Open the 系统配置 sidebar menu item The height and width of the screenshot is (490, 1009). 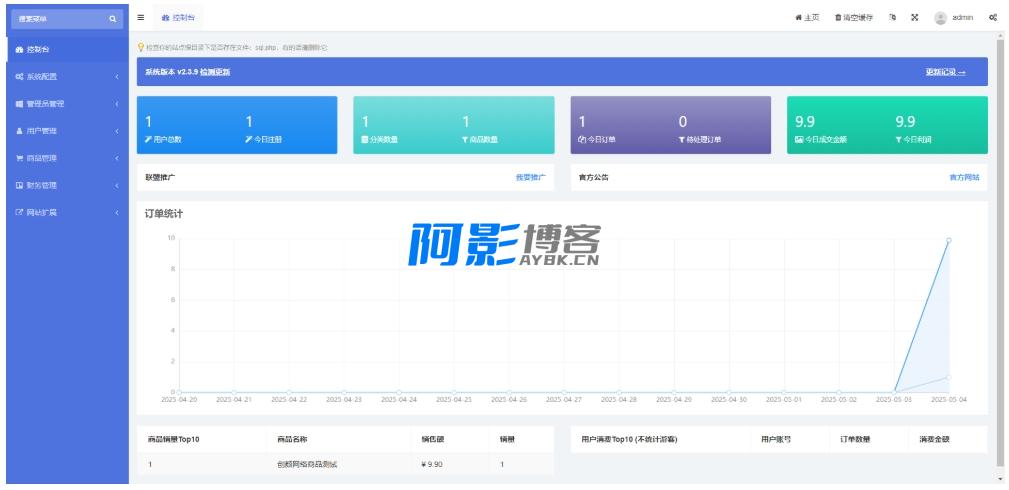[x=67, y=77]
